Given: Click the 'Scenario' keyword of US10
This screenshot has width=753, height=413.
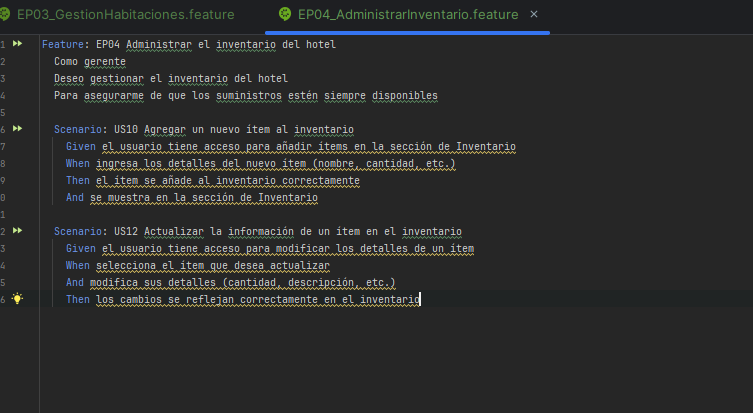Looking at the screenshot, I should (78, 130).
